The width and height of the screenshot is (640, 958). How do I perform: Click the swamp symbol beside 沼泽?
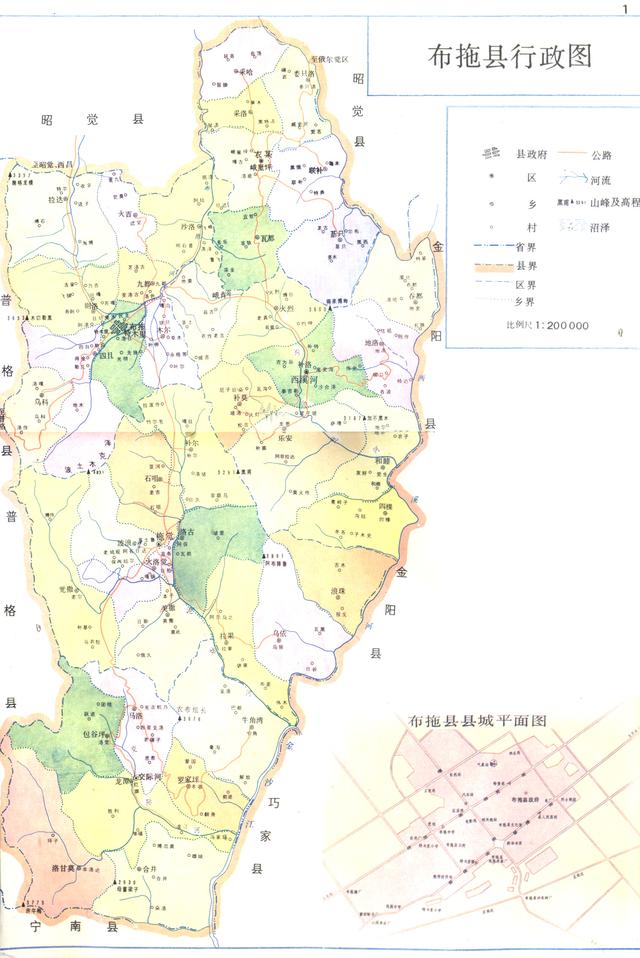[572, 227]
